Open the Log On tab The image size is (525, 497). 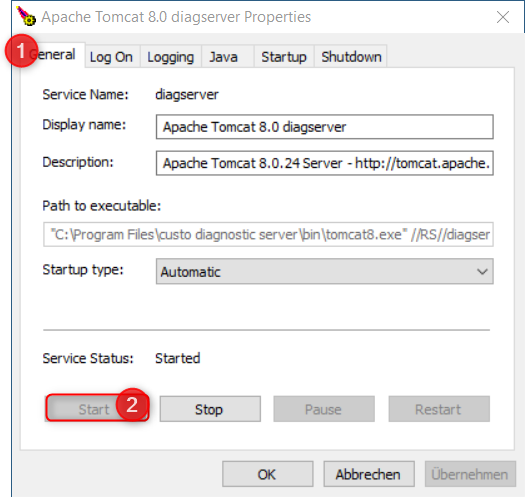111,57
